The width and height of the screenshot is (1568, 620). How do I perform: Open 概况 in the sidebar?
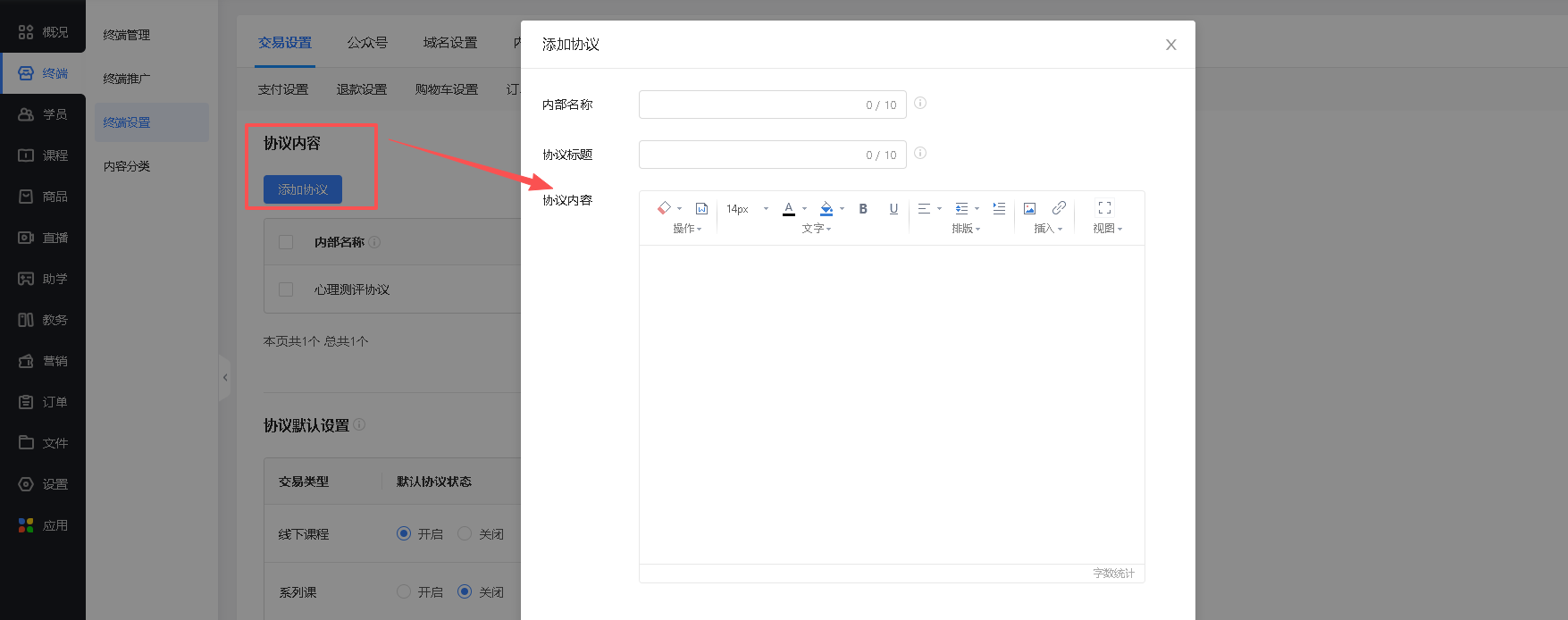[43, 32]
